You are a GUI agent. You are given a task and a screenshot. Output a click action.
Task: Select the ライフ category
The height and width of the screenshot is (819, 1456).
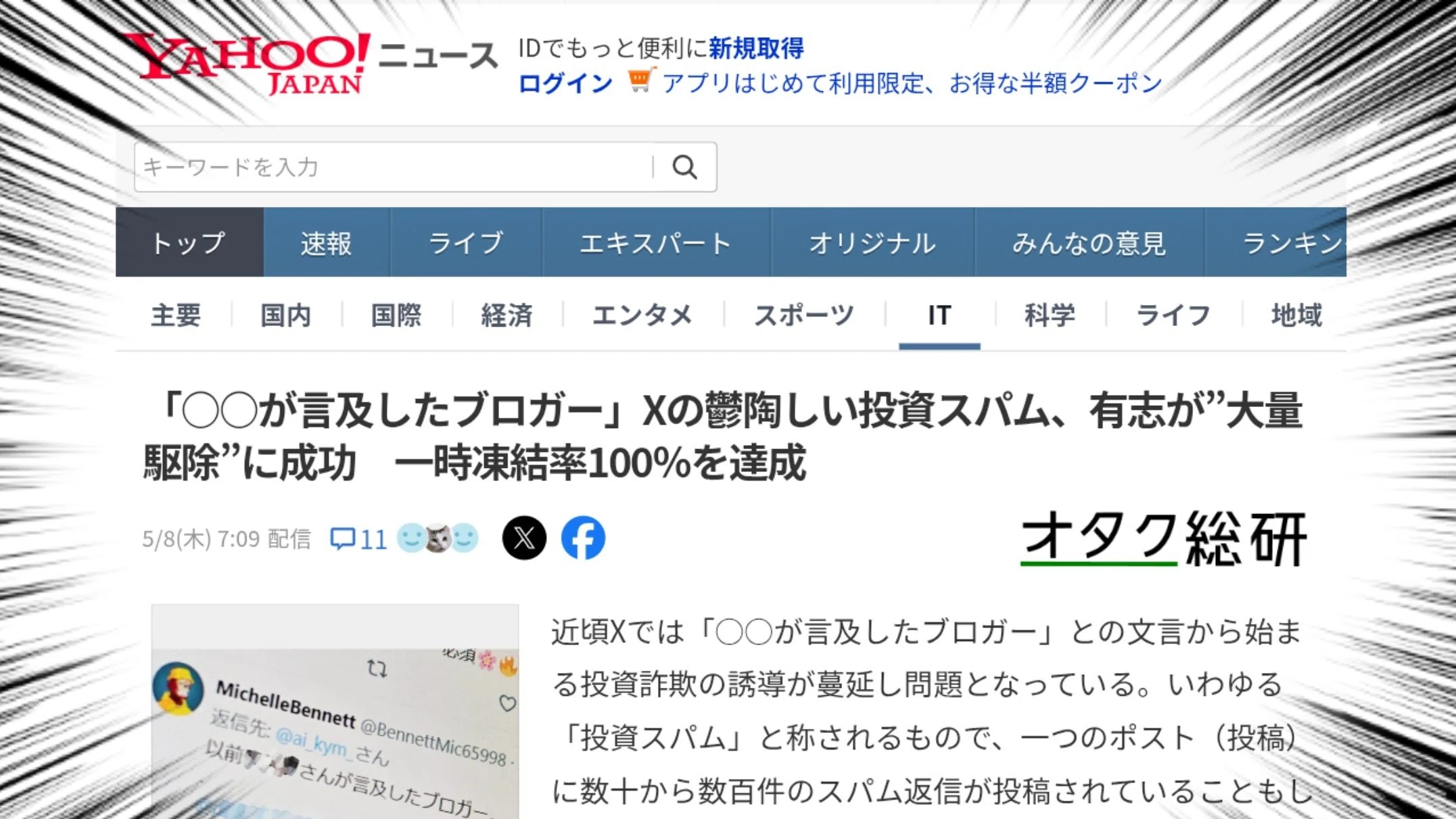tap(1173, 315)
